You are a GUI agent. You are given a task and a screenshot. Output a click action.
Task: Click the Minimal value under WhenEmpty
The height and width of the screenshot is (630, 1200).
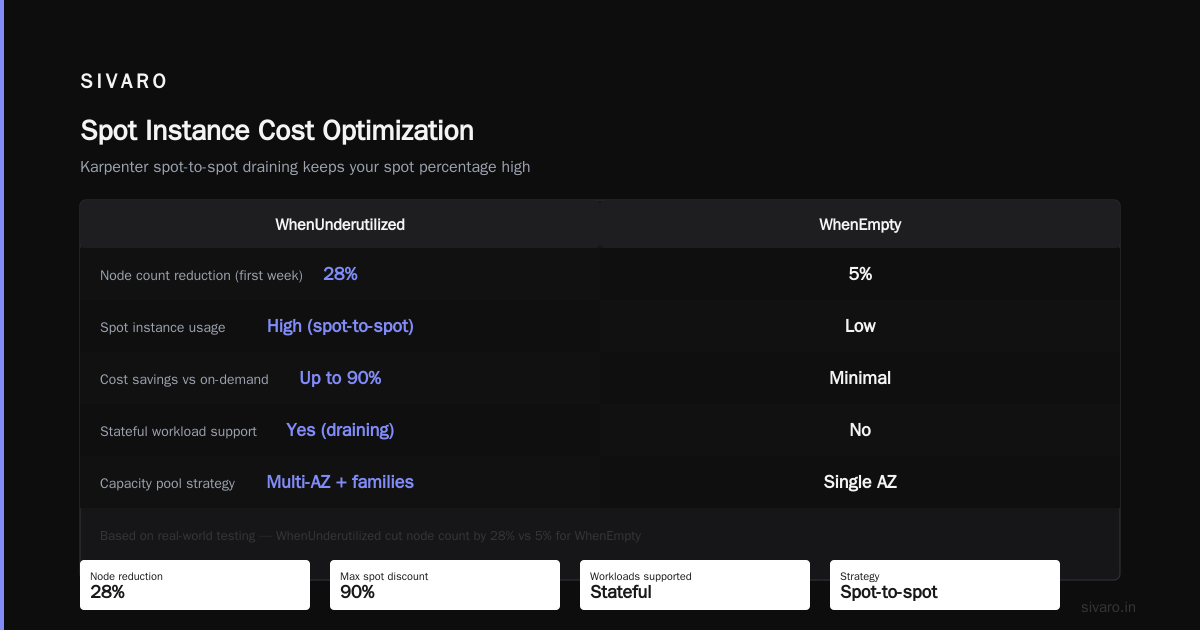[860, 378]
